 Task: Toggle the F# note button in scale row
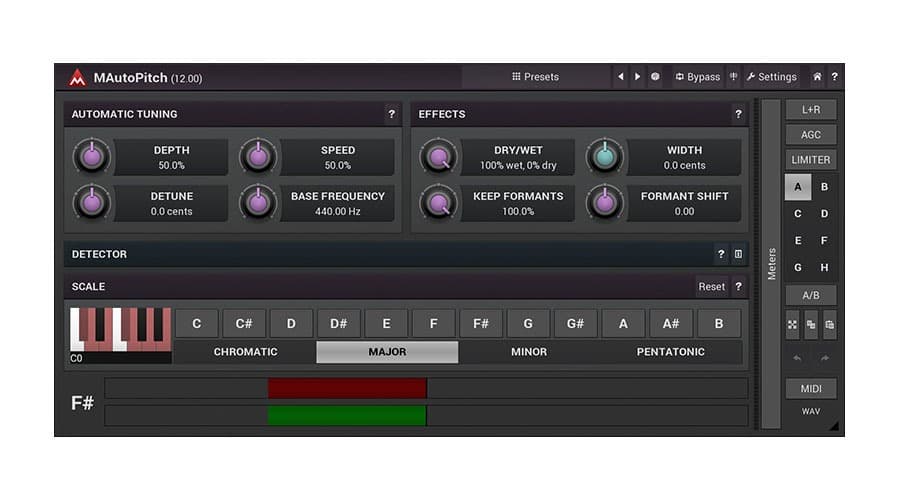coord(481,324)
